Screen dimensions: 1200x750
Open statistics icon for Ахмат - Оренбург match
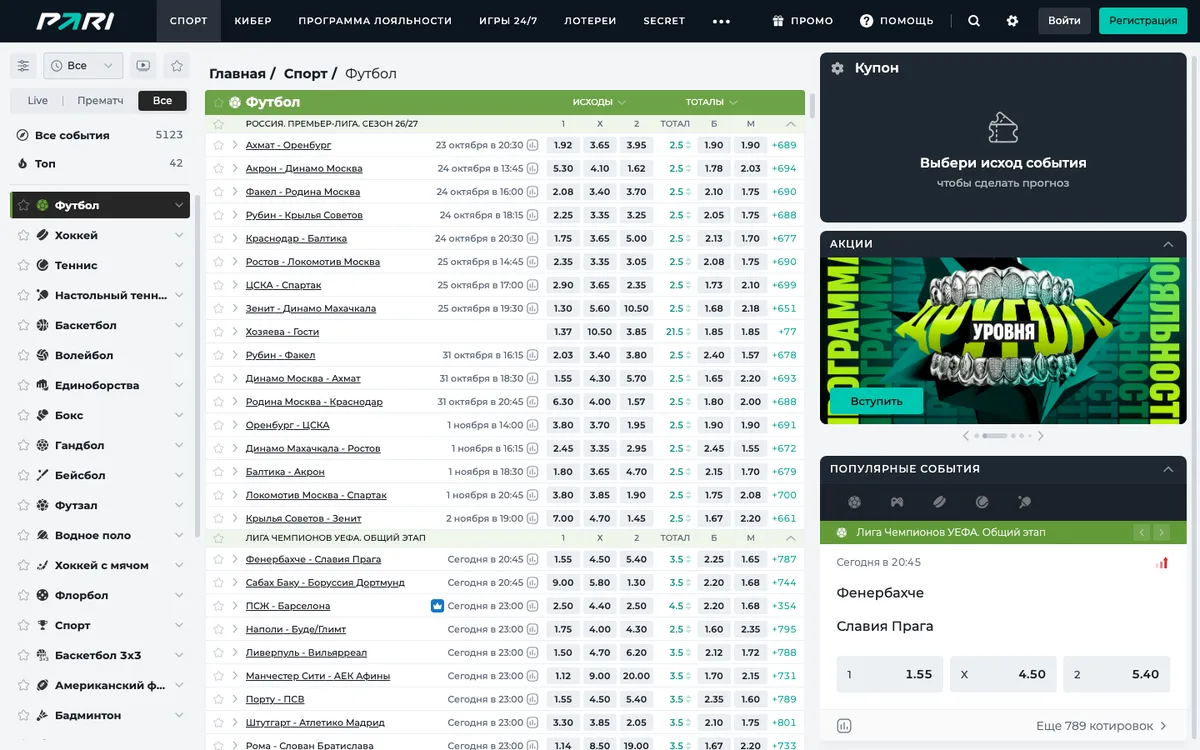(x=533, y=145)
